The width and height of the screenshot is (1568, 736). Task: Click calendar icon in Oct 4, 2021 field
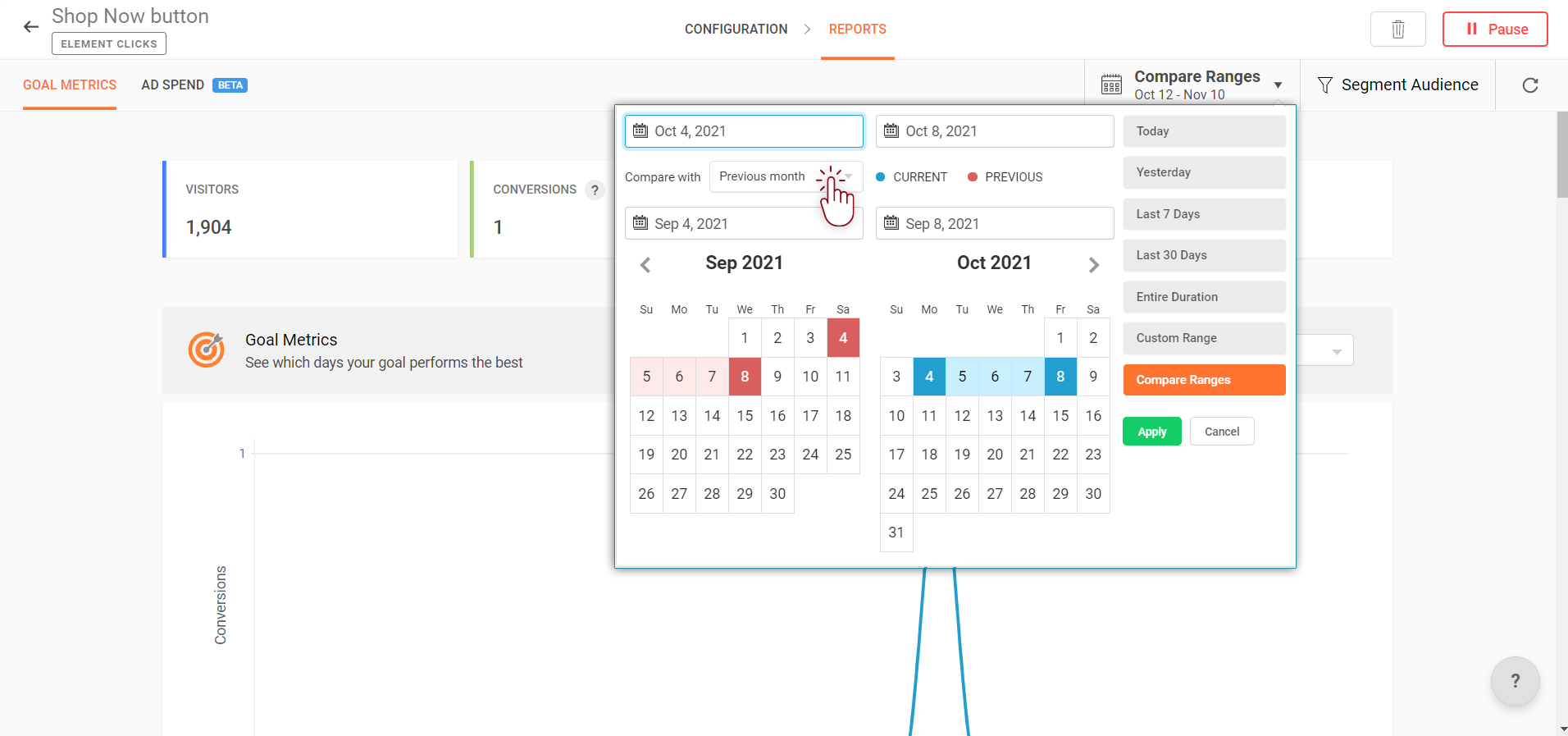click(x=640, y=131)
